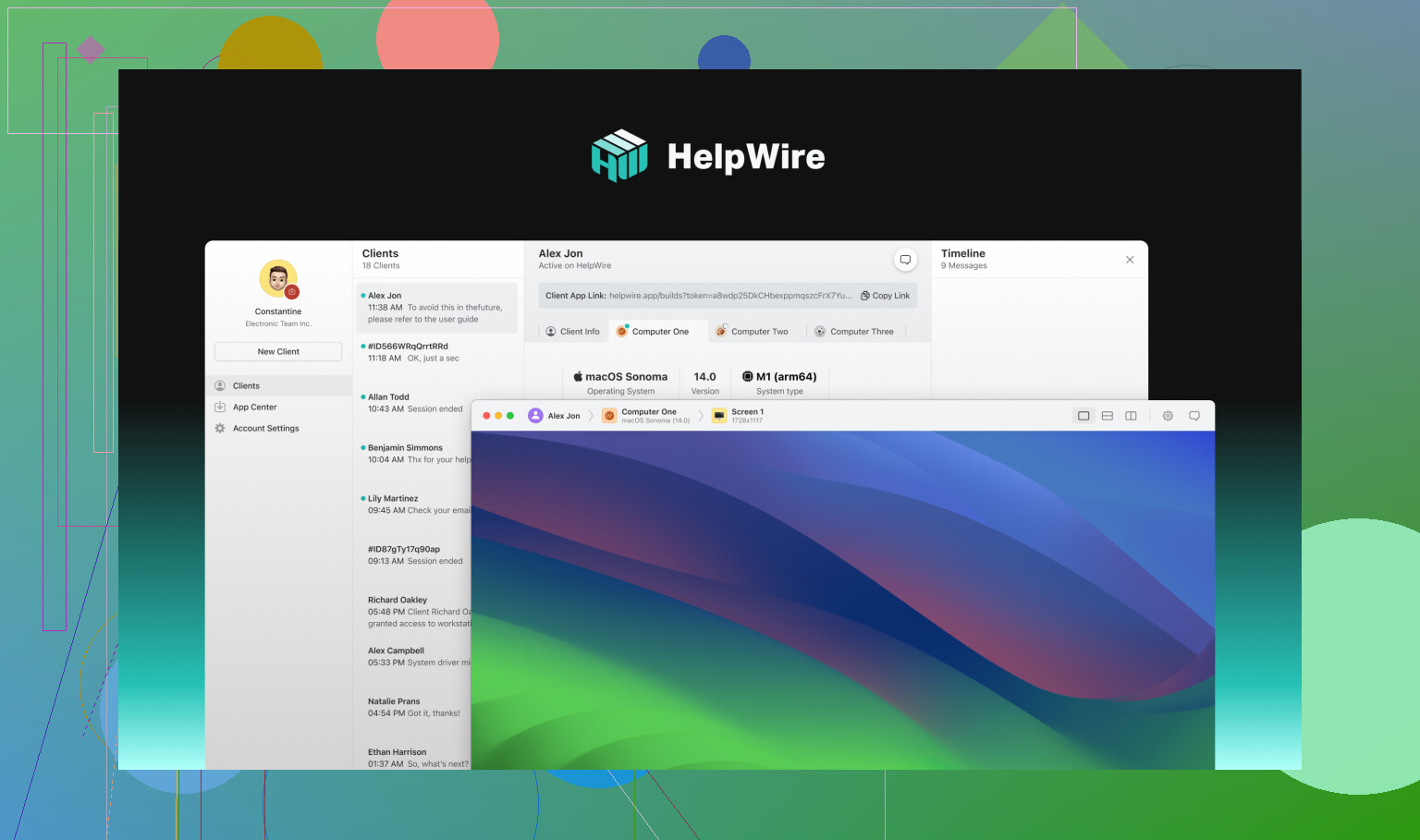Viewport: 1420px width, 840px height.
Task: Click the Clients sidebar person icon
Action: (x=220, y=386)
